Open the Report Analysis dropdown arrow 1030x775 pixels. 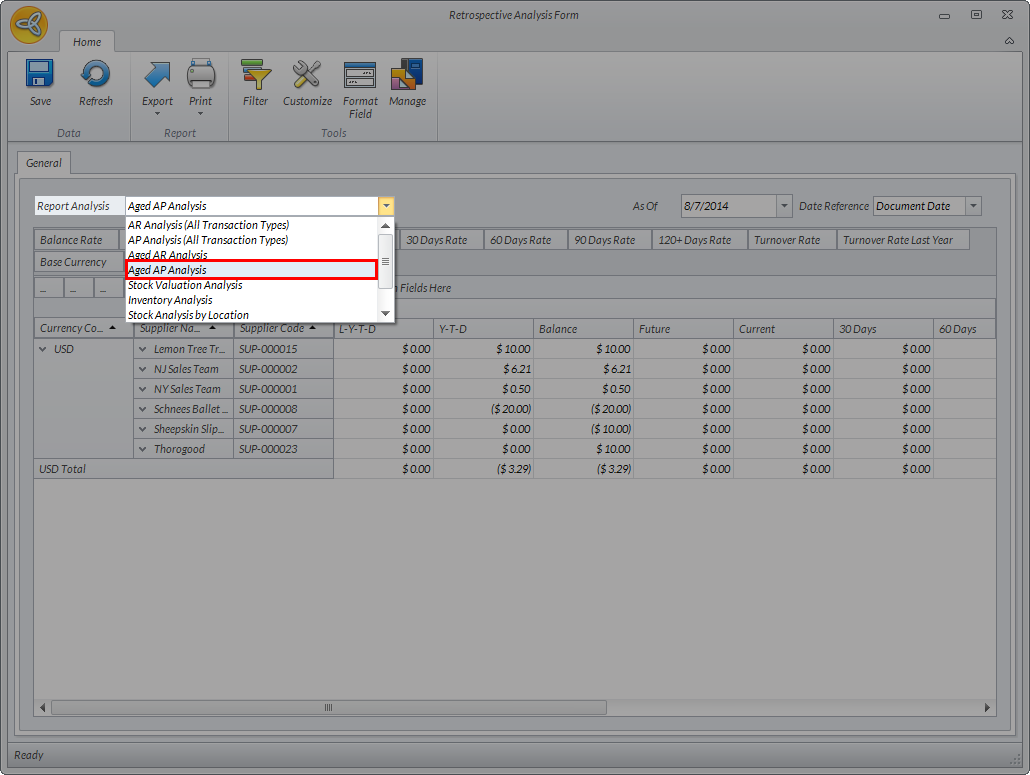pos(386,206)
